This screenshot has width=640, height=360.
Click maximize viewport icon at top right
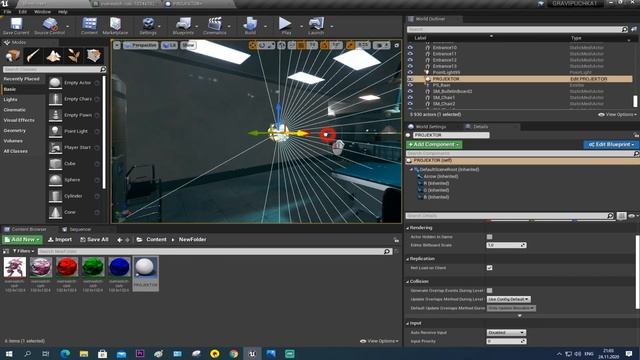point(396,45)
